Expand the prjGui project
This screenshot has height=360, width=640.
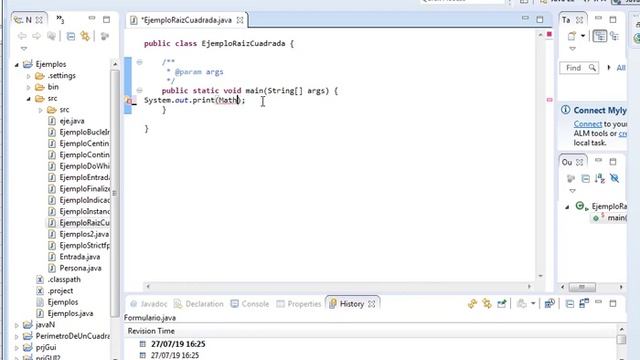(x=17, y=348)
